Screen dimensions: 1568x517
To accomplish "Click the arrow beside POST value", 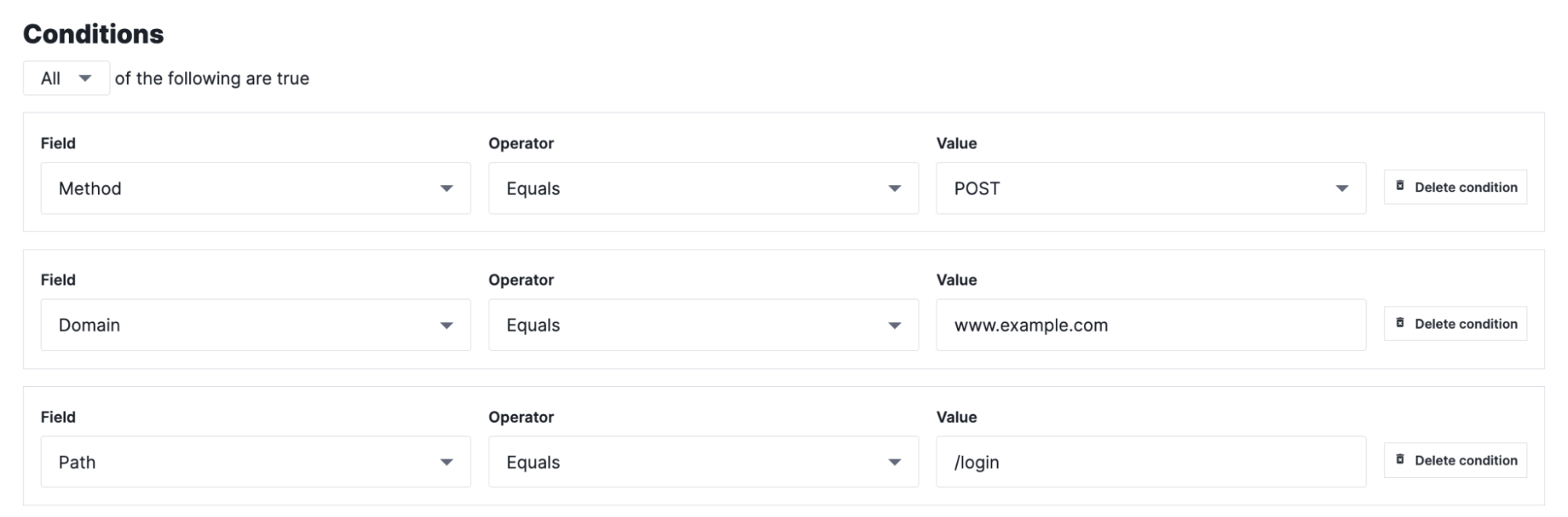I will click(x=1341, y=188).
